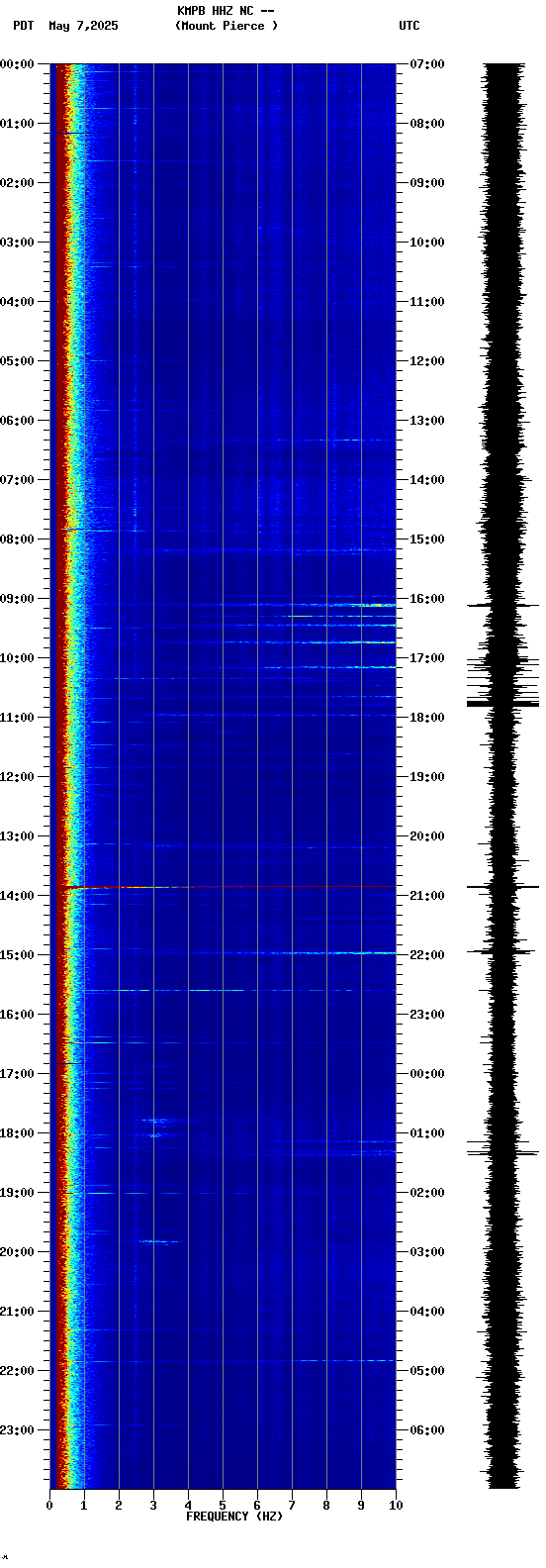This screenshot has width=546, height=1568.
Task: Click the 22:00 UTC time label
Action: click(427, 955)
